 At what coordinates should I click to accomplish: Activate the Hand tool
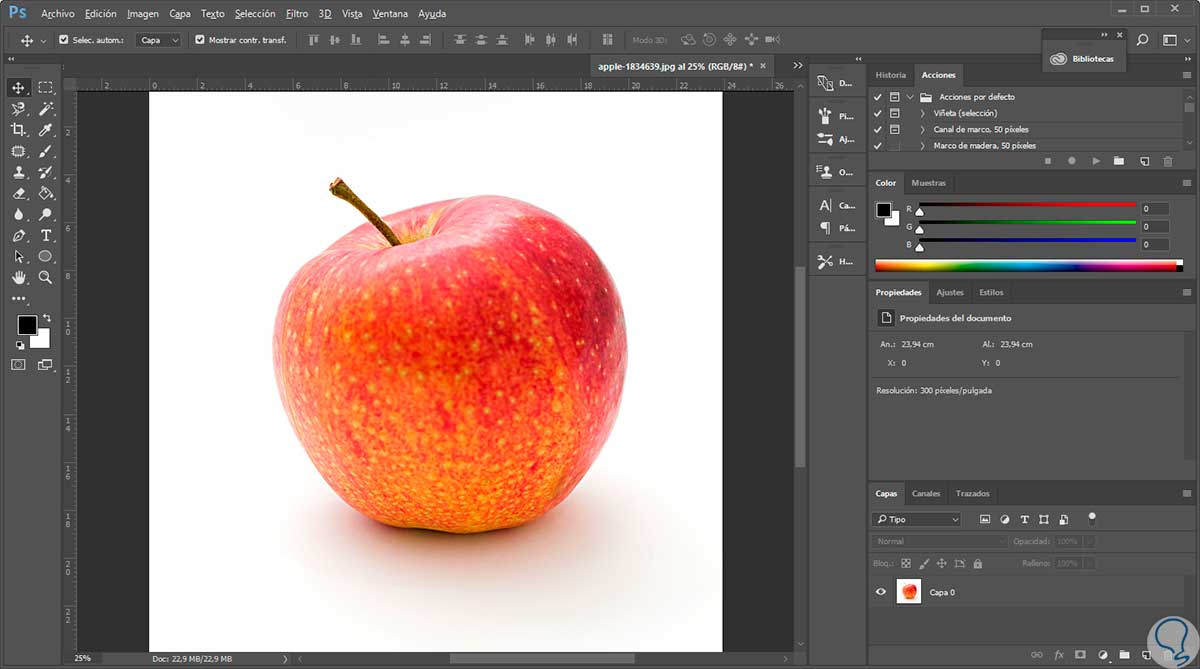click(18, 277)
